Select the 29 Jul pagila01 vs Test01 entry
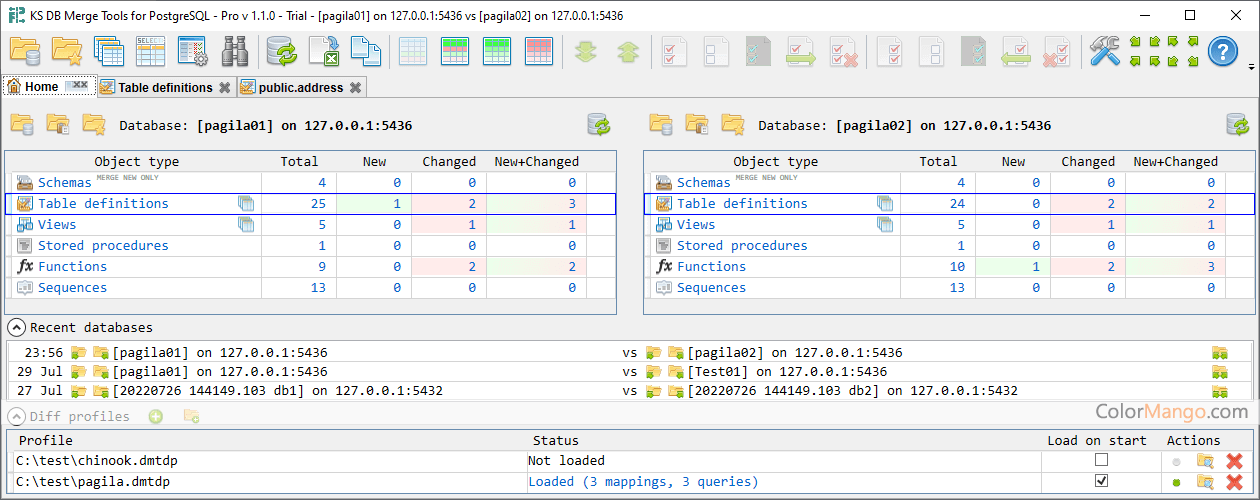The image size is (1260, 500). point(630,371)
